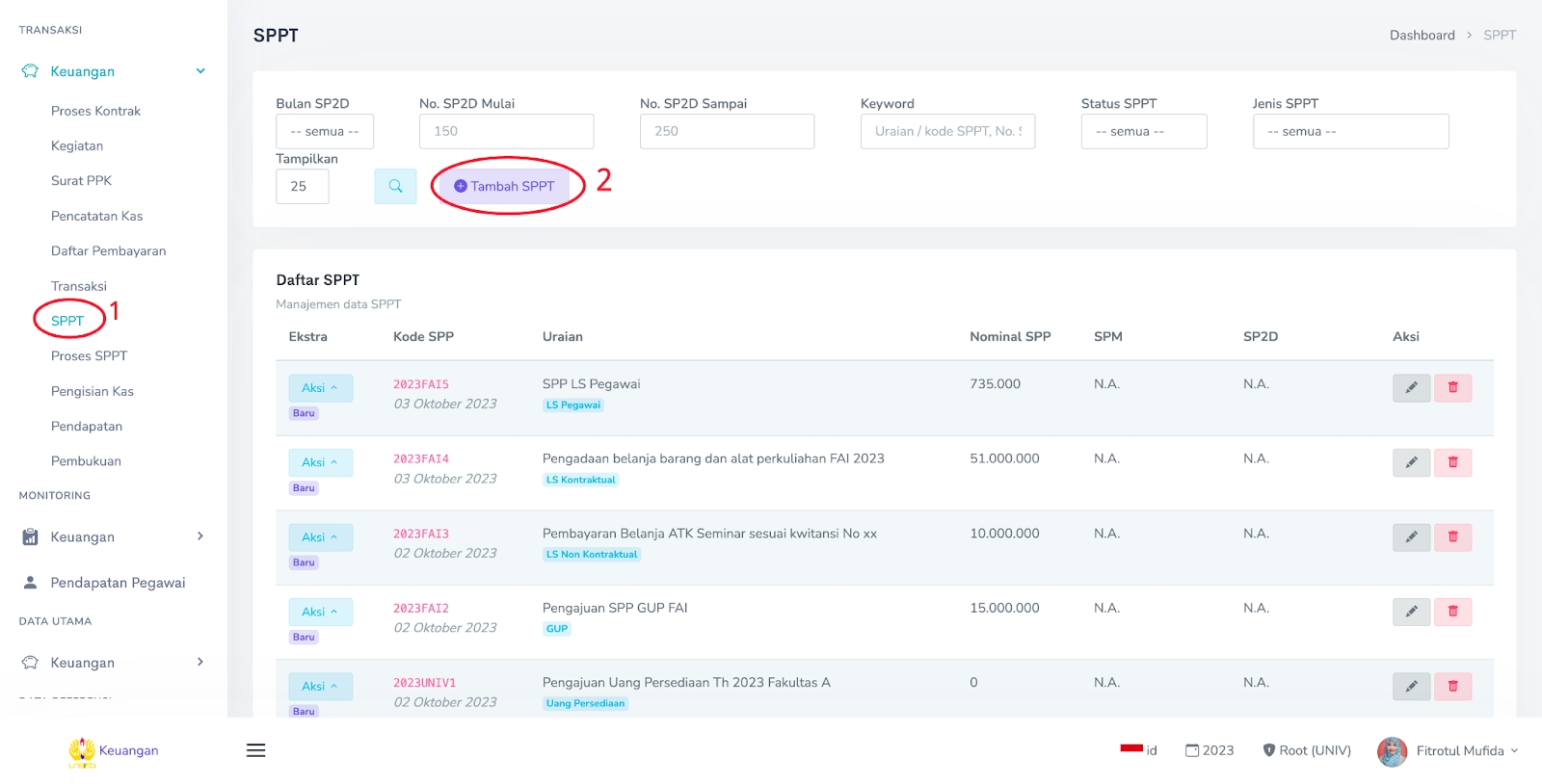This screenshot has width=1542, height=784.
Task: Click the edit pencil for 2023FAI5
Action: [x=1411, y=387]
